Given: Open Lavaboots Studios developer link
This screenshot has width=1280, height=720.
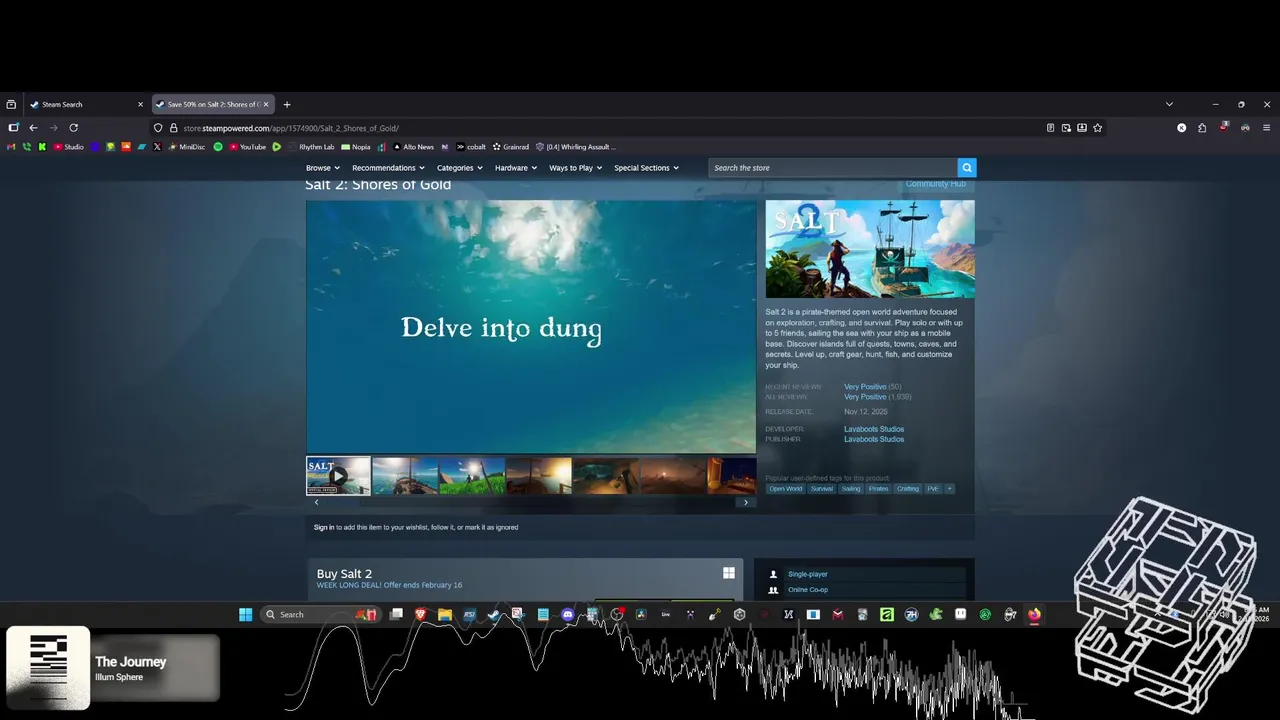Looking at the screenshot, I should tap(874, 429).
